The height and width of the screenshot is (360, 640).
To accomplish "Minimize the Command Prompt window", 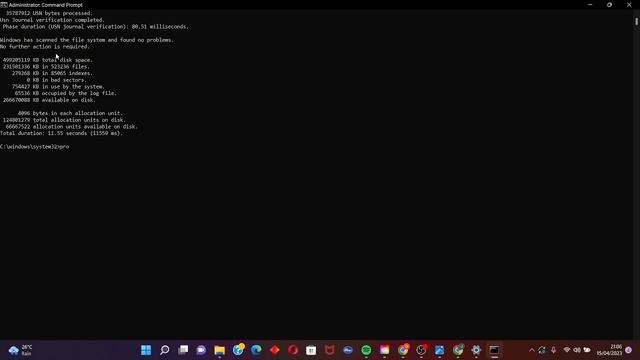I will coord(590,5).
